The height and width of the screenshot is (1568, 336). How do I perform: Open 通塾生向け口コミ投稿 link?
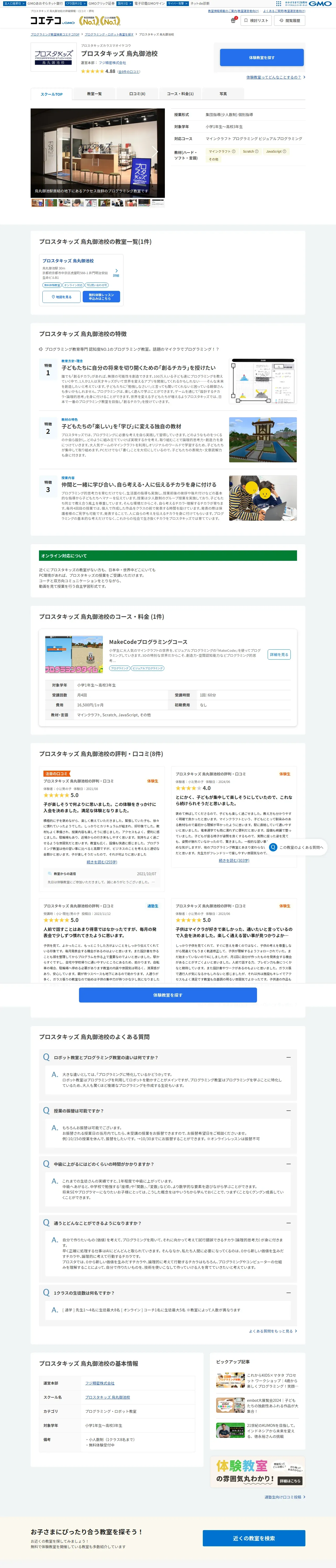click(x=285, y=1497)
